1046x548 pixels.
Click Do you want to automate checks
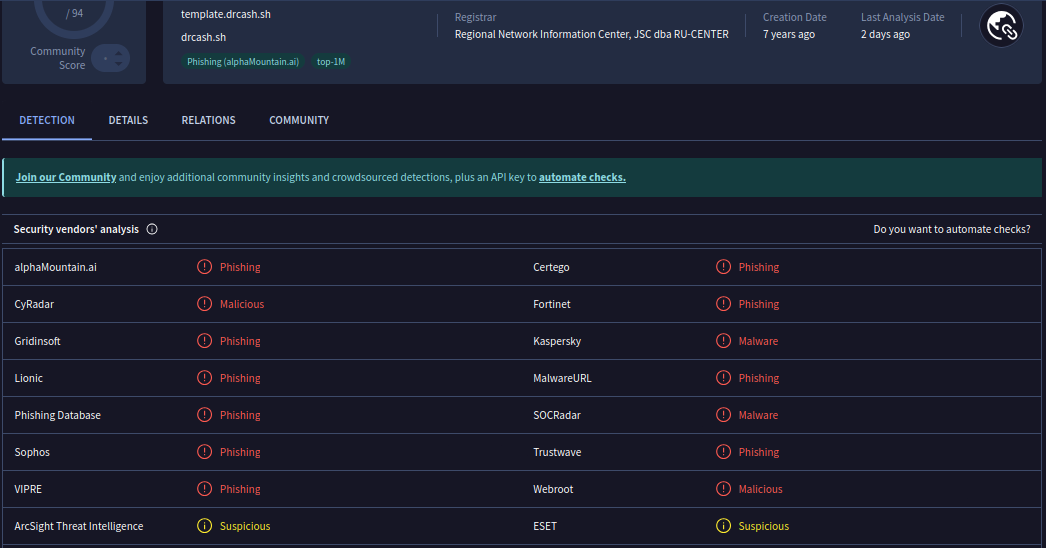(952, 229)
